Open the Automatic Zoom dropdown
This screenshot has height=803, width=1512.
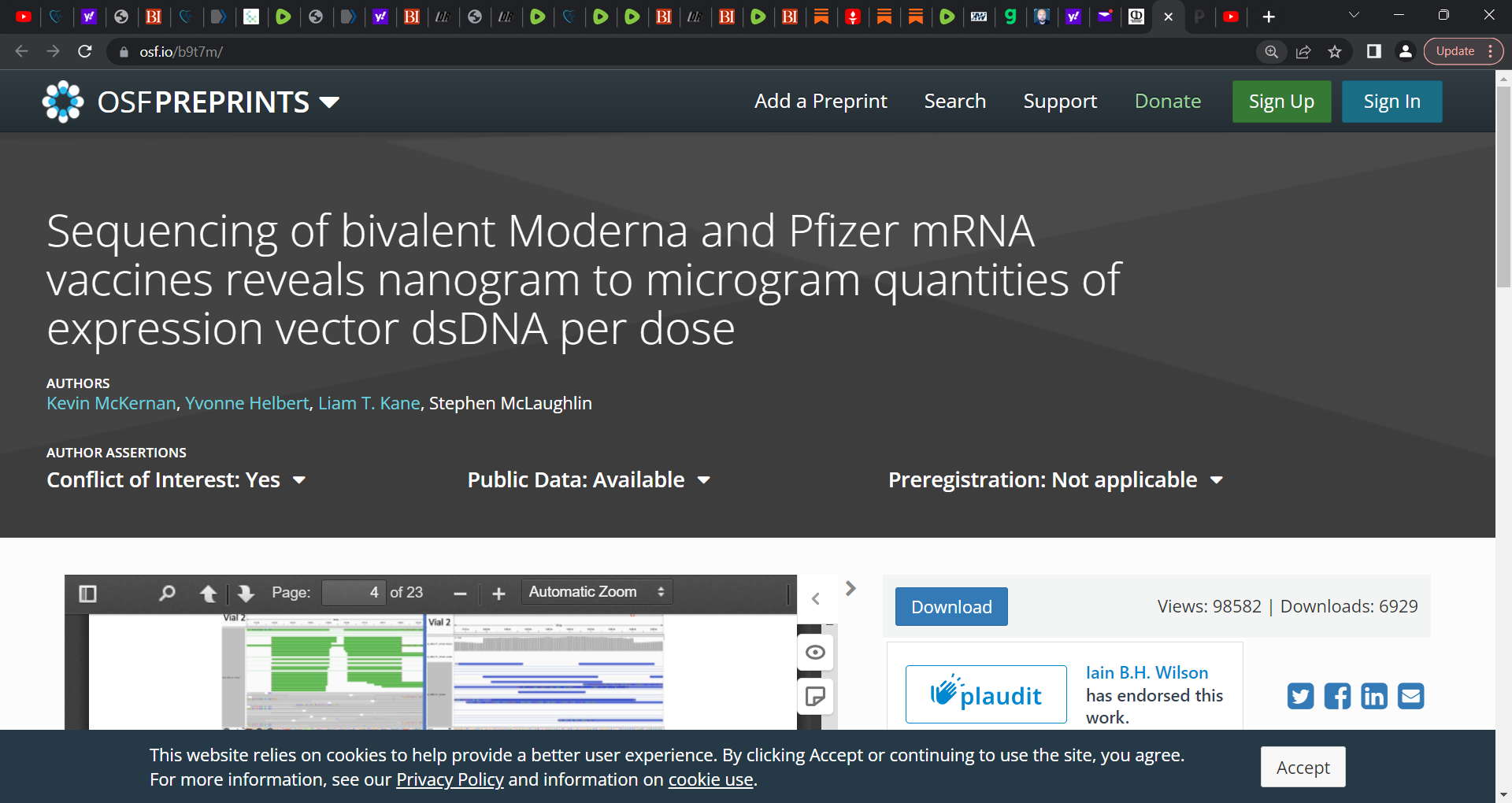click(x=597, y=592)
